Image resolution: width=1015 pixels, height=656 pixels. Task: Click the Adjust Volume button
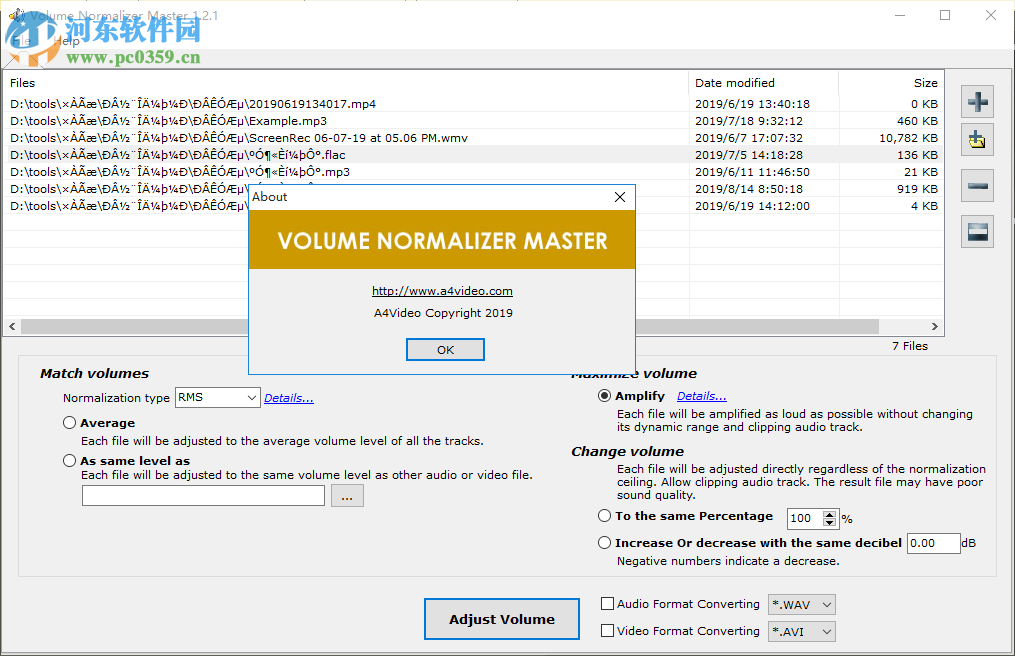(x=501, y=618)
